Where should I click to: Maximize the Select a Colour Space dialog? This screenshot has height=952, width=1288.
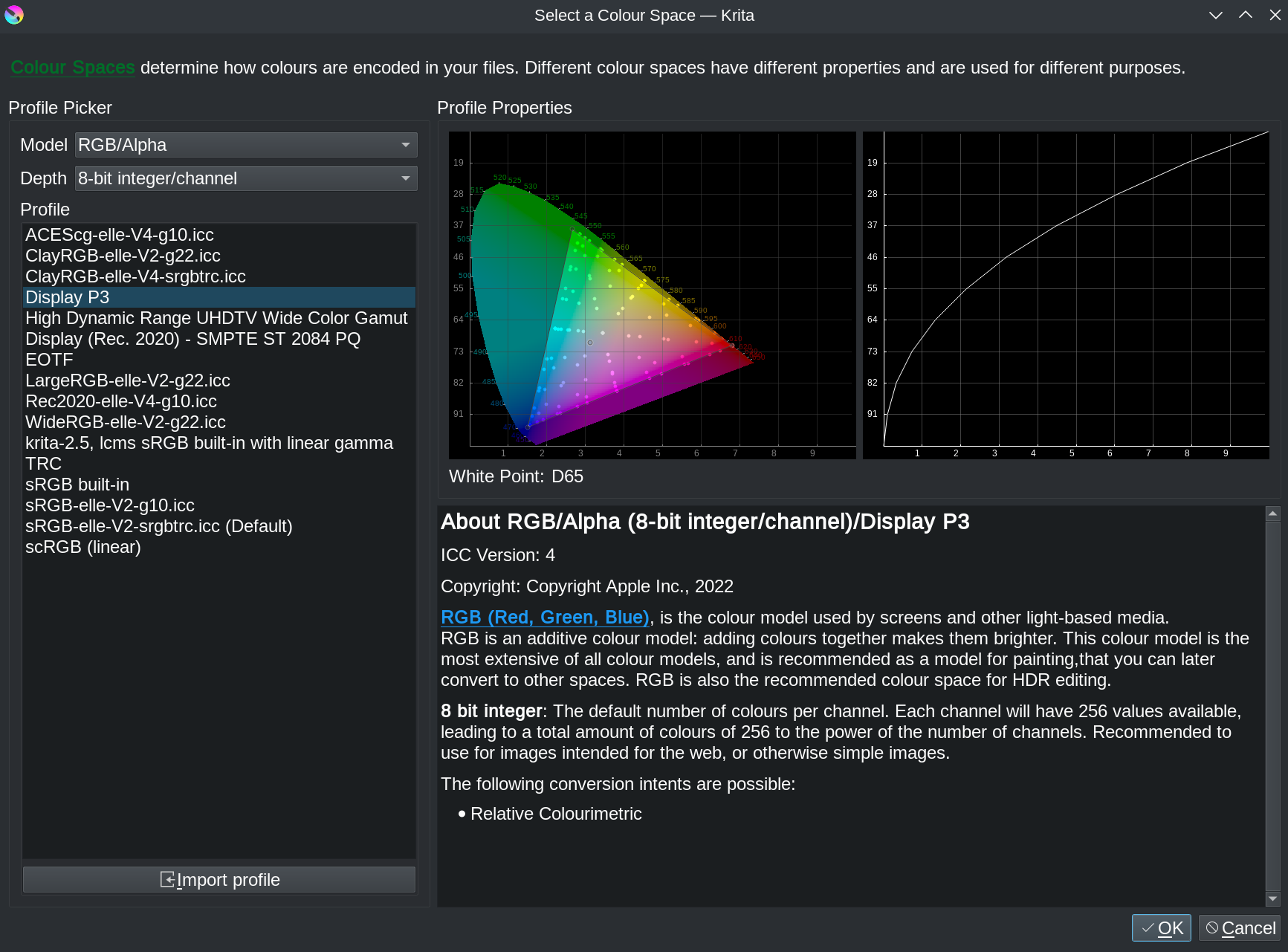coord(1246,15)
